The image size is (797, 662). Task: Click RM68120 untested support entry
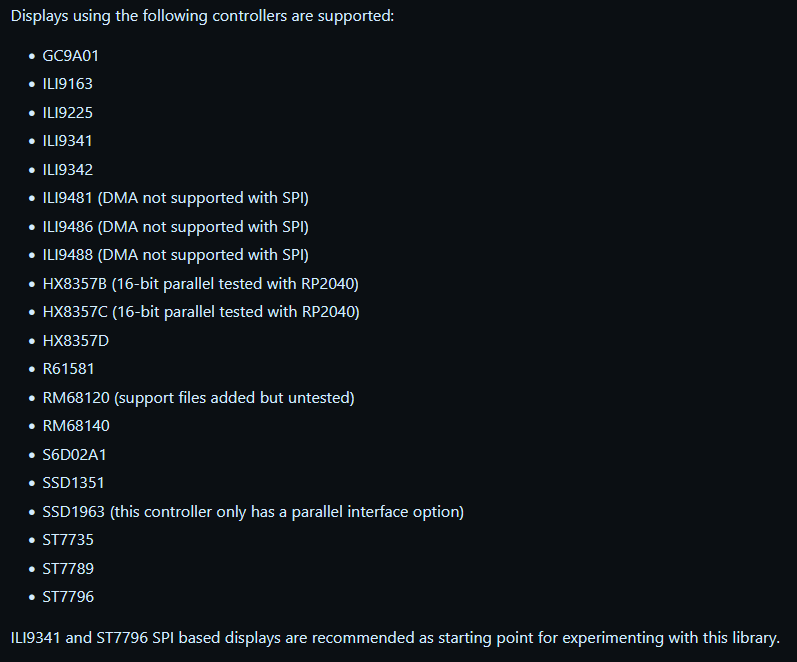[x=199, y=397]
